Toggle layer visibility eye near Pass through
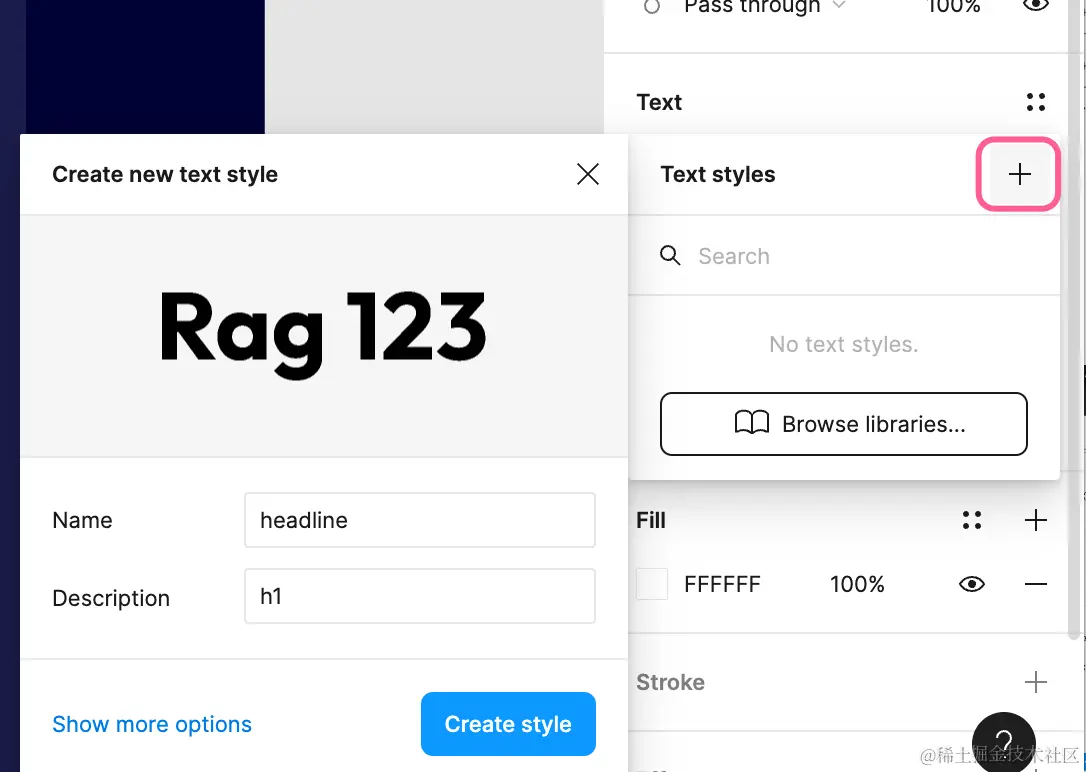This screenshot has height=772, width=1086. [x=1035, y=6]
